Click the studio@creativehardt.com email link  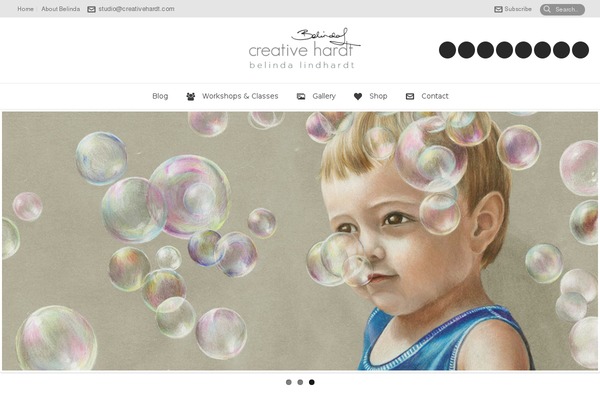click(136, 9)
